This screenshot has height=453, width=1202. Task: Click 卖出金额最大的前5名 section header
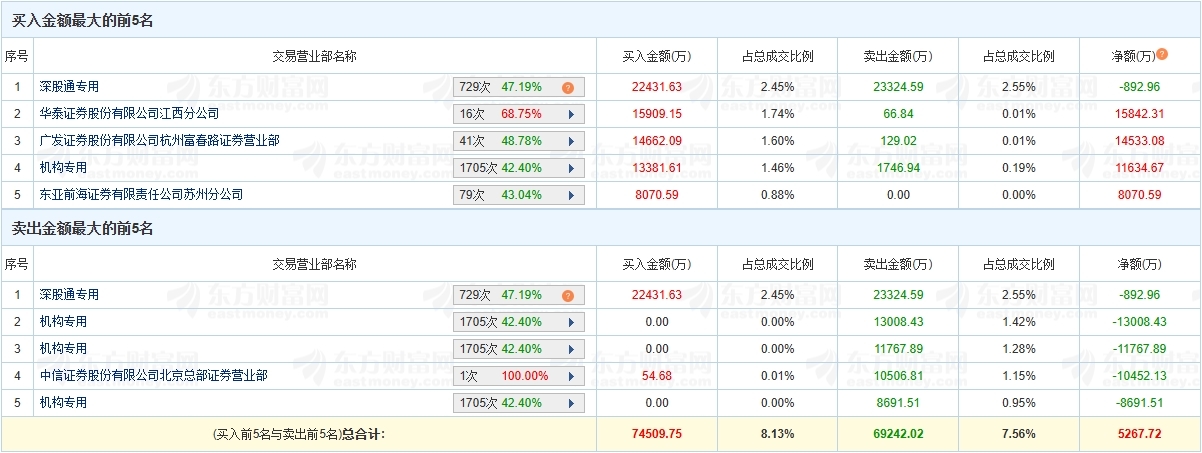click(x=82, y=229)
